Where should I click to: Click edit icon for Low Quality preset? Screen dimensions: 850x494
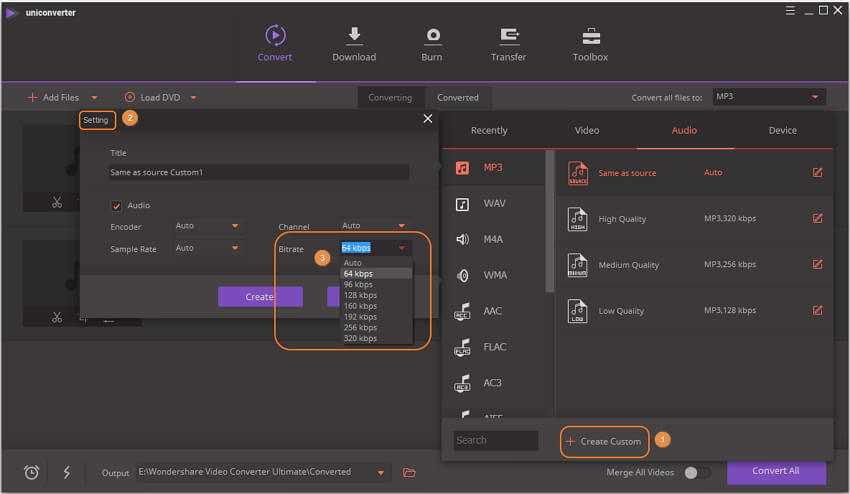tap(818, 311)
